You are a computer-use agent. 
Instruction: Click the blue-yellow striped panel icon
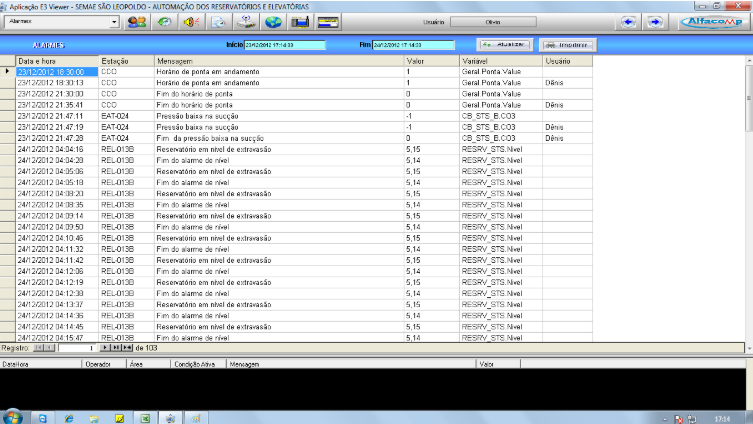tap(327, 21)
